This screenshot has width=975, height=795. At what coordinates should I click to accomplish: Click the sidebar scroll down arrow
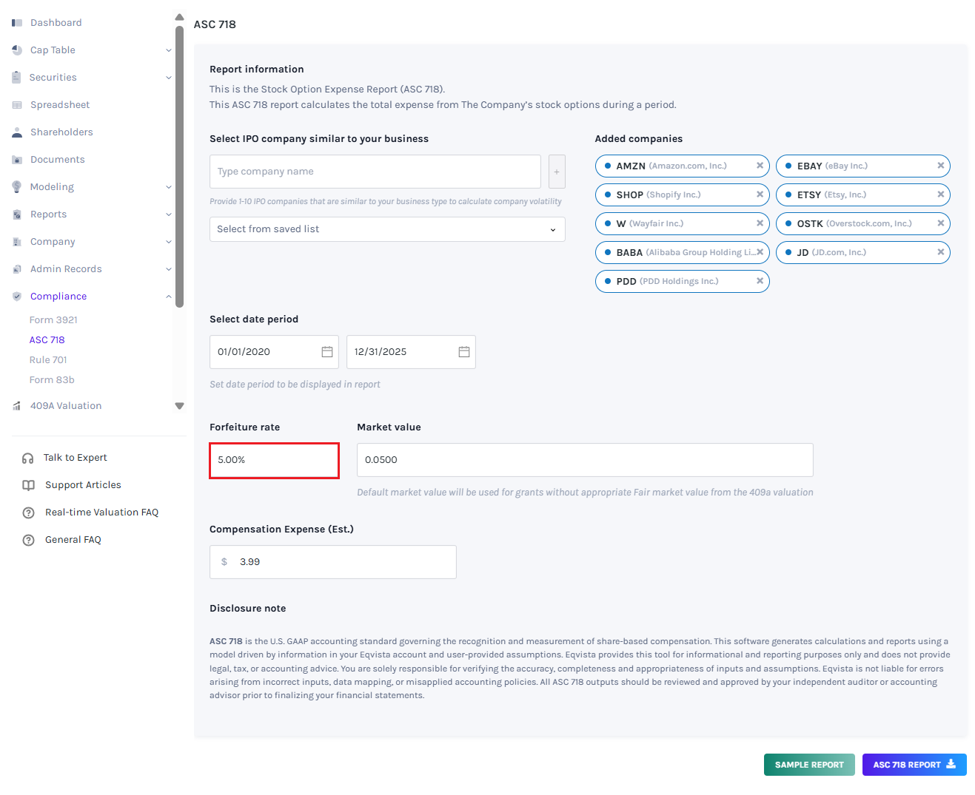coord(179,406)
